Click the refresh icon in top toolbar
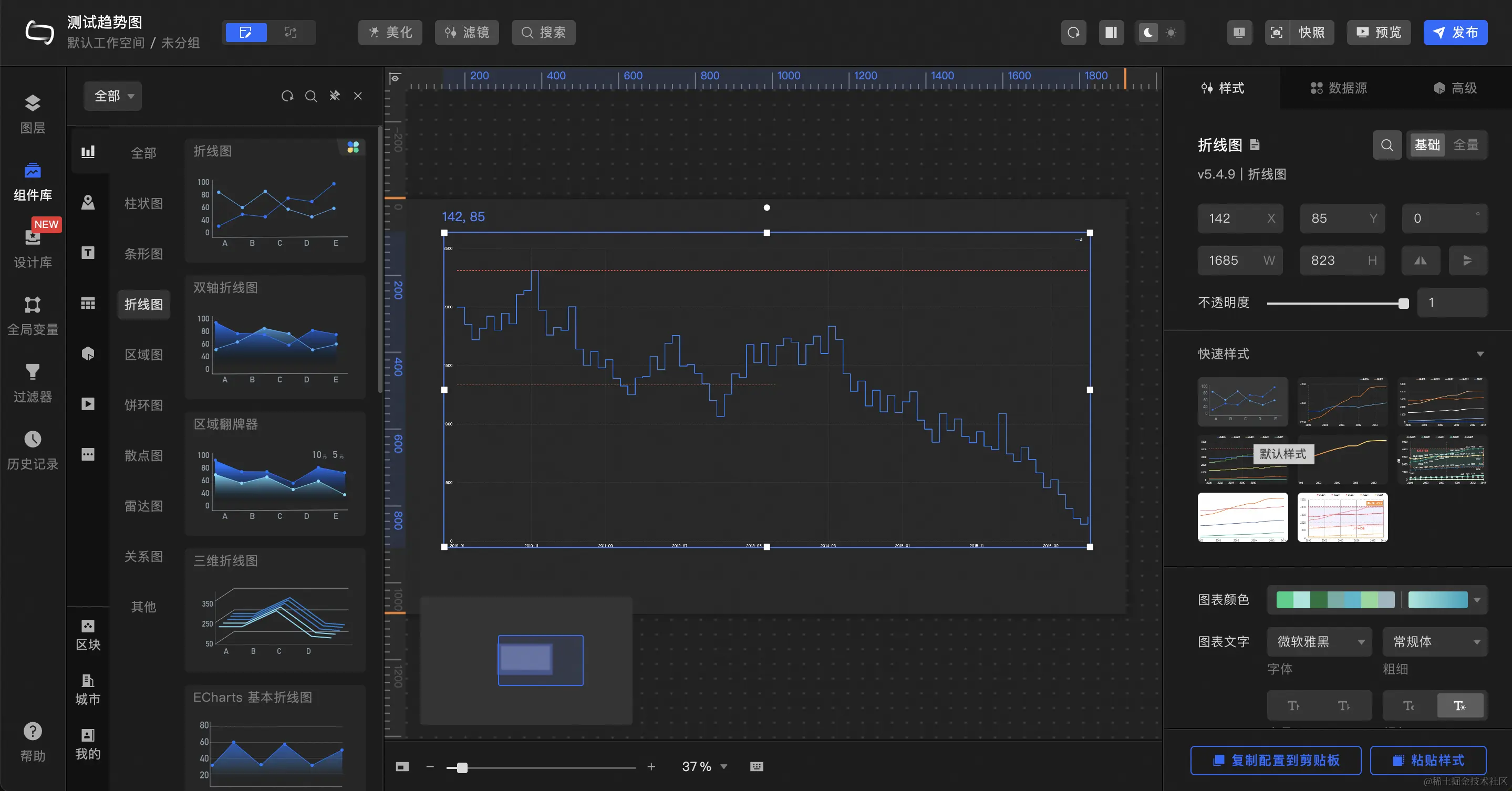This screenshot has width=1512, height=791. point(1073,32)
